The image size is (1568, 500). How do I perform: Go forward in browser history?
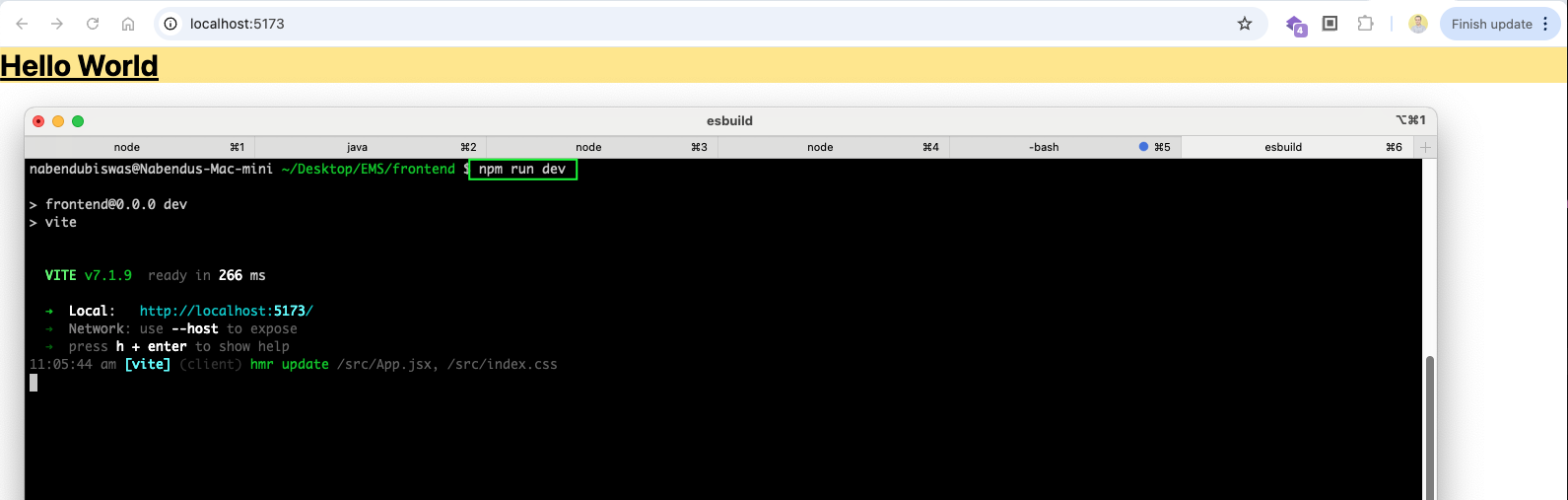pyautogui.click(x=57, y=24)
